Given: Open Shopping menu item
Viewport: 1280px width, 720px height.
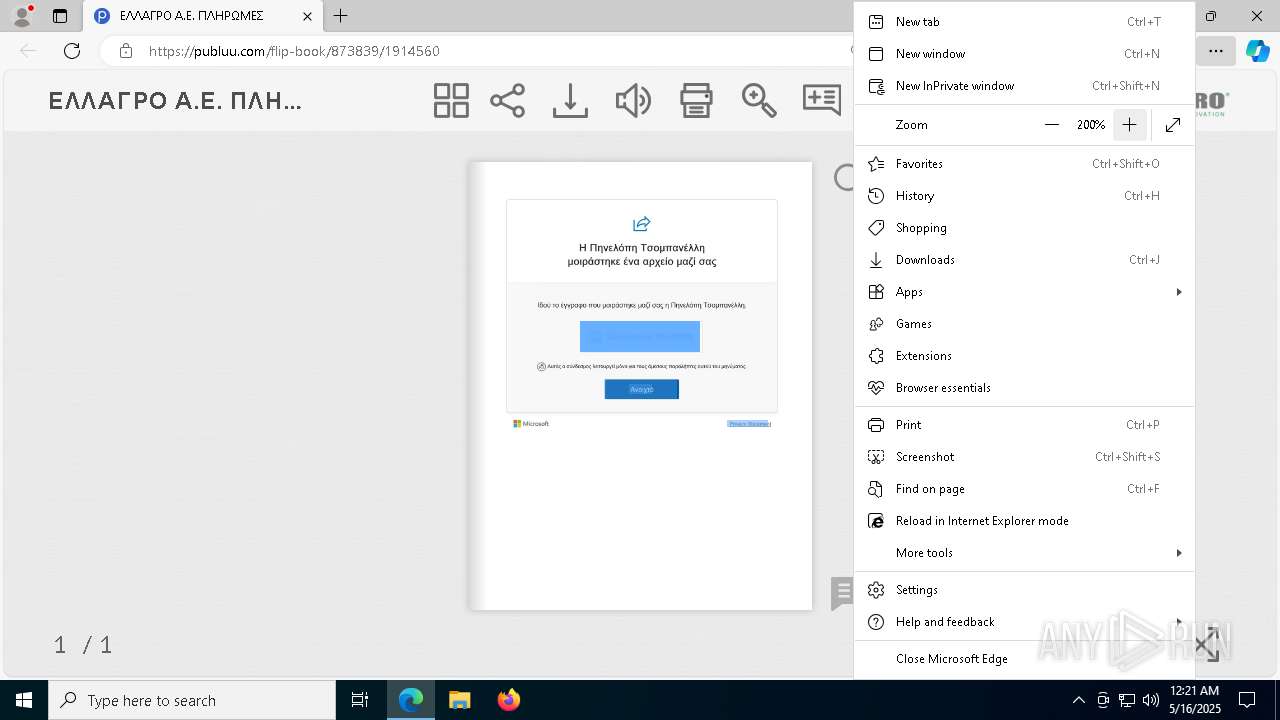Looking at the screenshot, I should tap(1024, 228).
